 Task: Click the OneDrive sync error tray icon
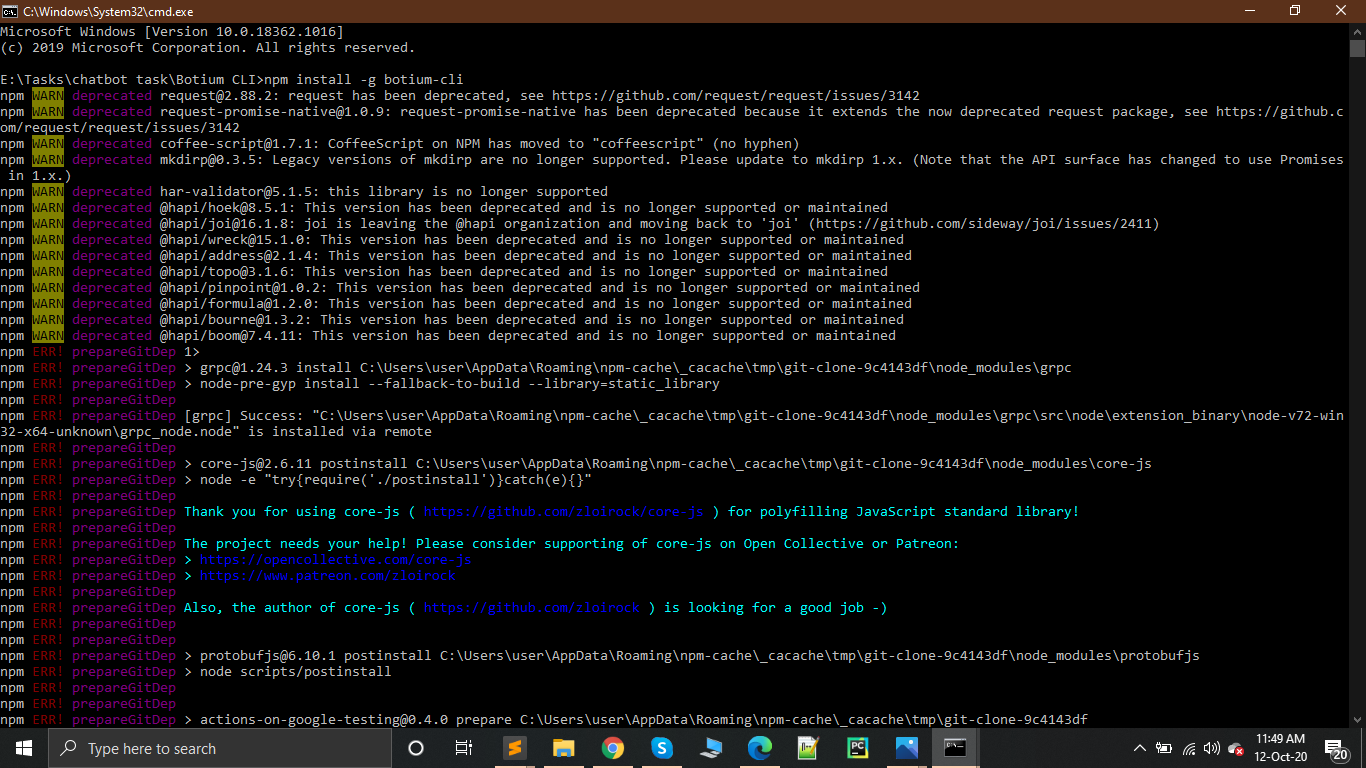[1236, 747]
